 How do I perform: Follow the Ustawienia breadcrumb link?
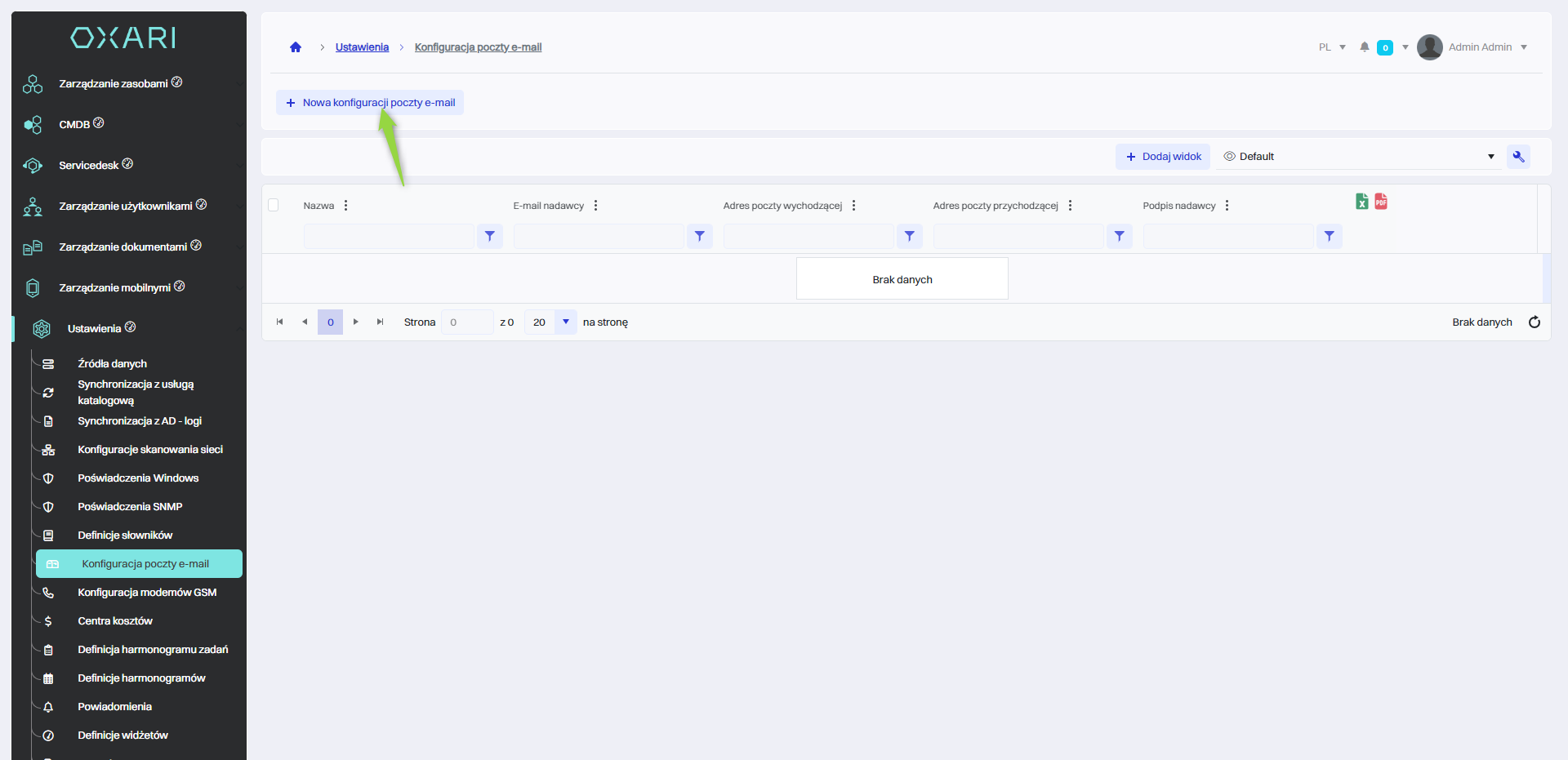(362, 47)
